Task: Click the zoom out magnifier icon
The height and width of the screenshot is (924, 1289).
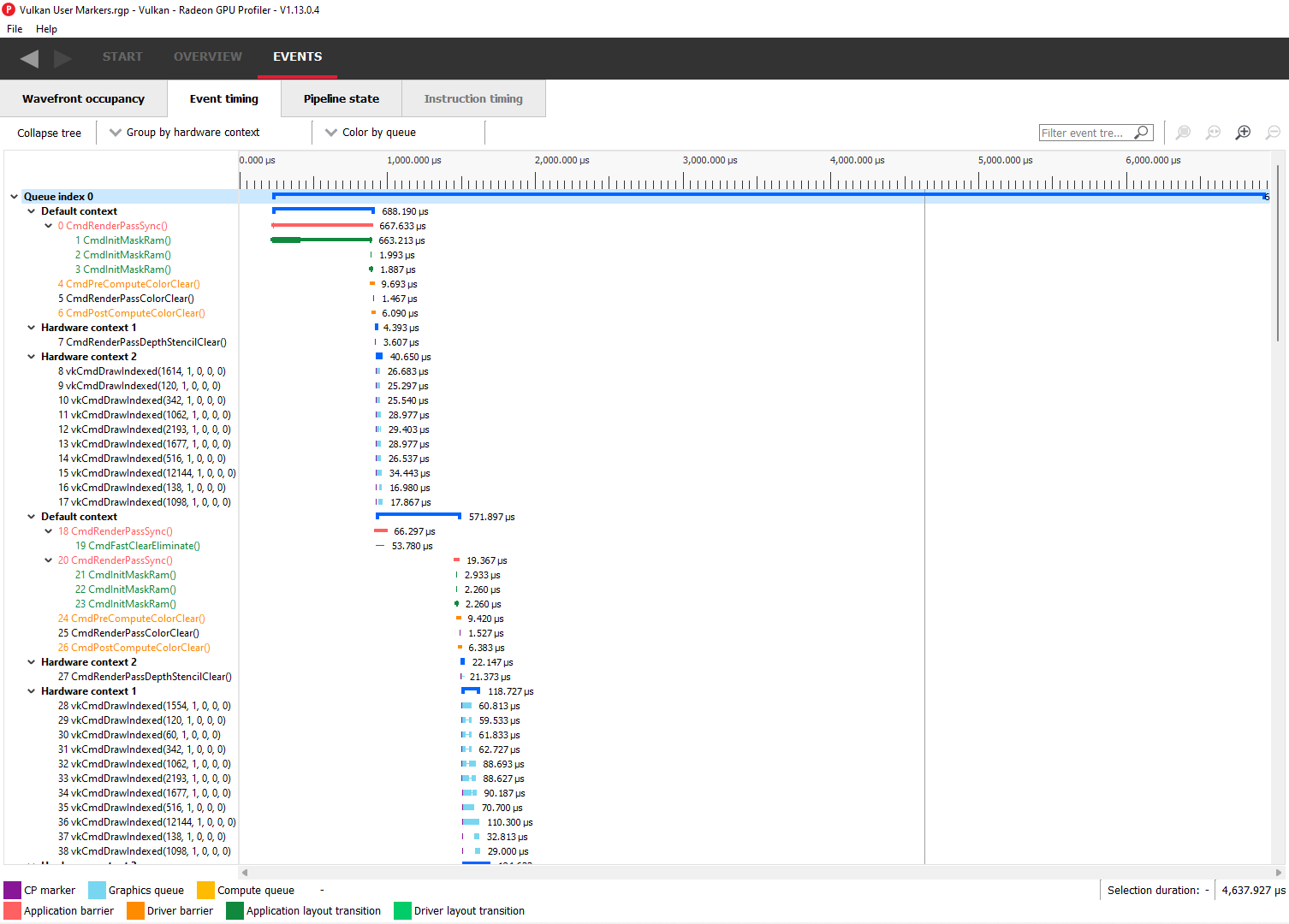Action: pyautogui.click(x=1273, y=133)
